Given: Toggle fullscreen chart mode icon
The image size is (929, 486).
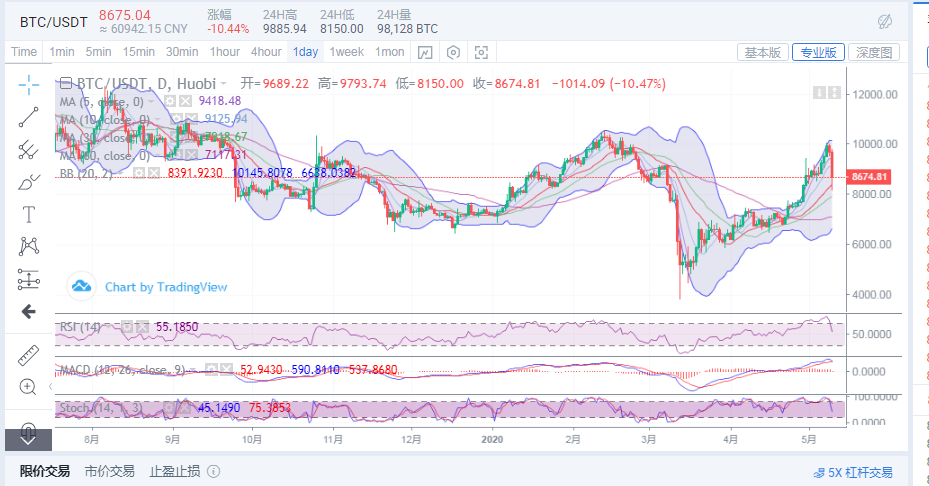Looking at the screenshot, I should (x=481, y=52).
